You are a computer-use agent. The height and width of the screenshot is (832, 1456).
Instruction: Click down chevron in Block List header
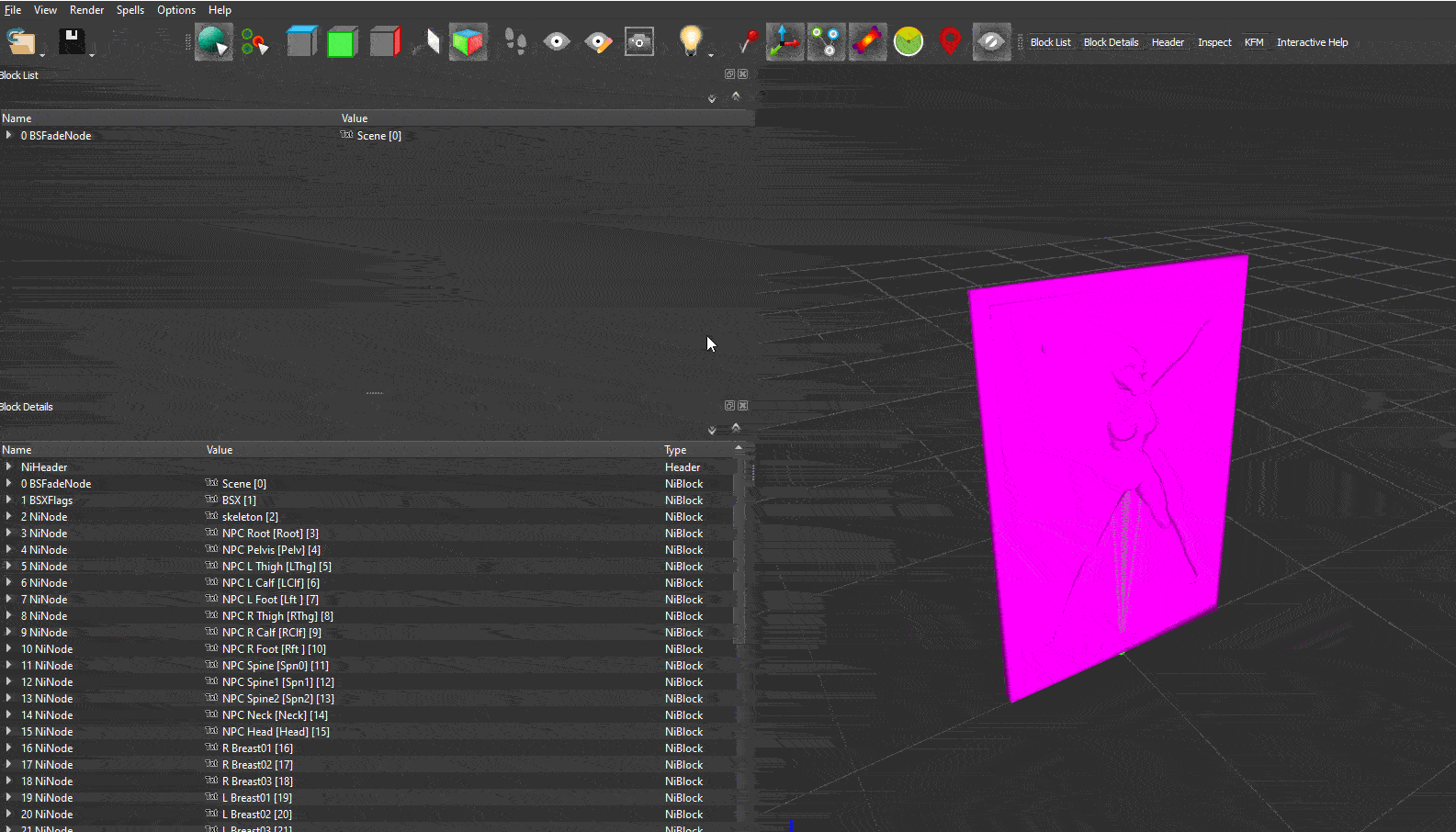[x=712, y=98]
